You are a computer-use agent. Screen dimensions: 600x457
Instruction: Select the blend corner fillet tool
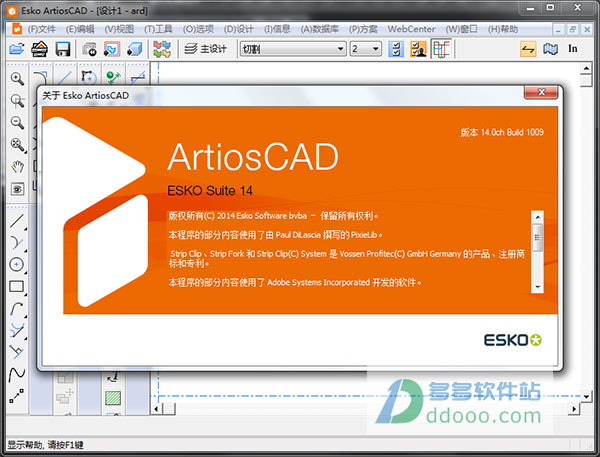click(40, 78)
